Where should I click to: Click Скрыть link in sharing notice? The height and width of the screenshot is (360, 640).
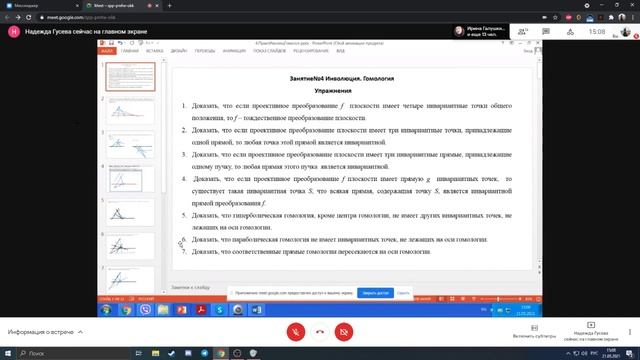[403, 293]
